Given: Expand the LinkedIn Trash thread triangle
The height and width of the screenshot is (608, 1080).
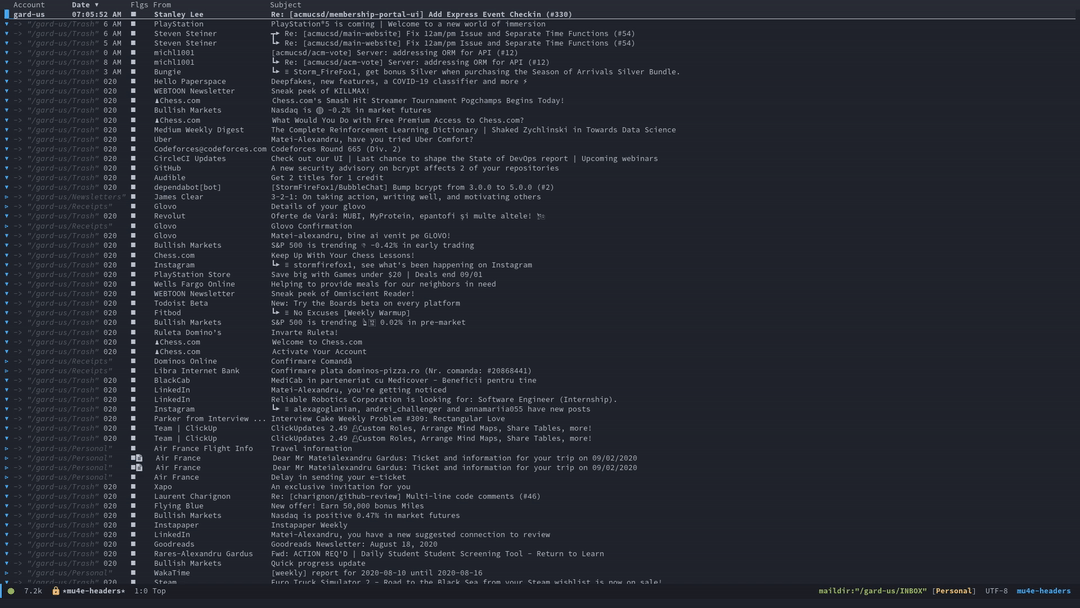Looking at the screenshot, I should pyautogui.click(x=6, y=389).
